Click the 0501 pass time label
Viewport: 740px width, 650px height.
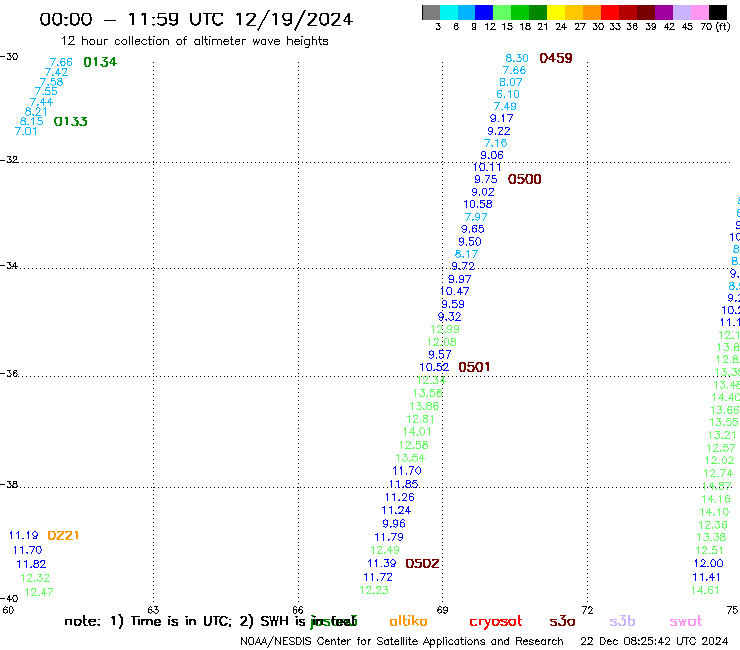(474, 367)
